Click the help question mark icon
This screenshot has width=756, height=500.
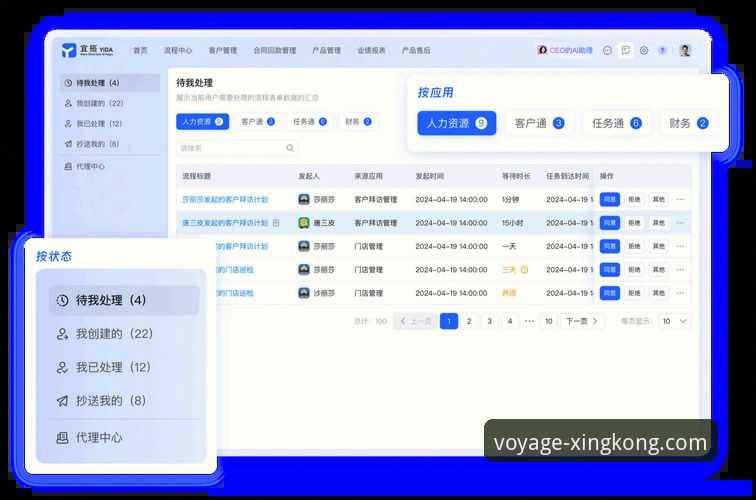[662, 50]
